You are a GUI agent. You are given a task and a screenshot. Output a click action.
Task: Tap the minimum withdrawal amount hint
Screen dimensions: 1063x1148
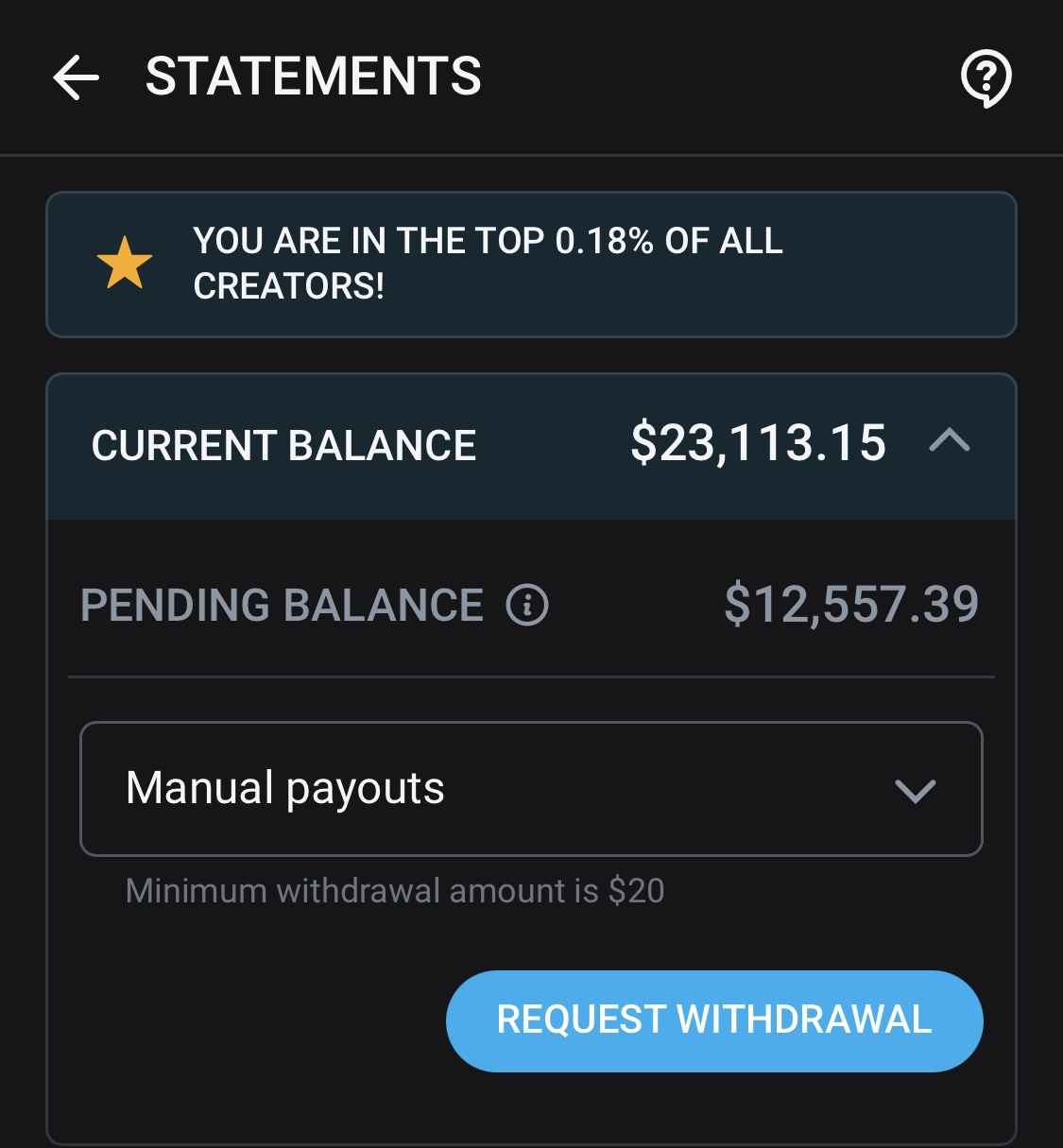(395, 891)
